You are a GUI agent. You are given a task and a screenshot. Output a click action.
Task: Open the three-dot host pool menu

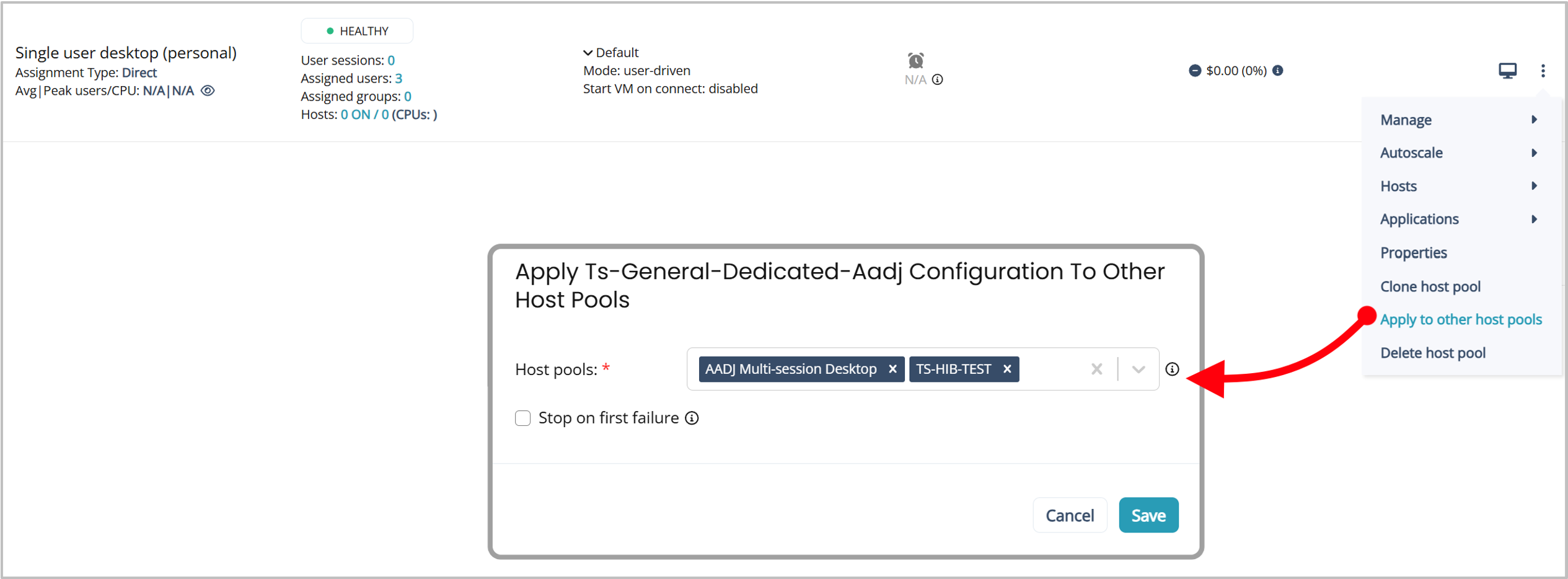(1543, 71)
